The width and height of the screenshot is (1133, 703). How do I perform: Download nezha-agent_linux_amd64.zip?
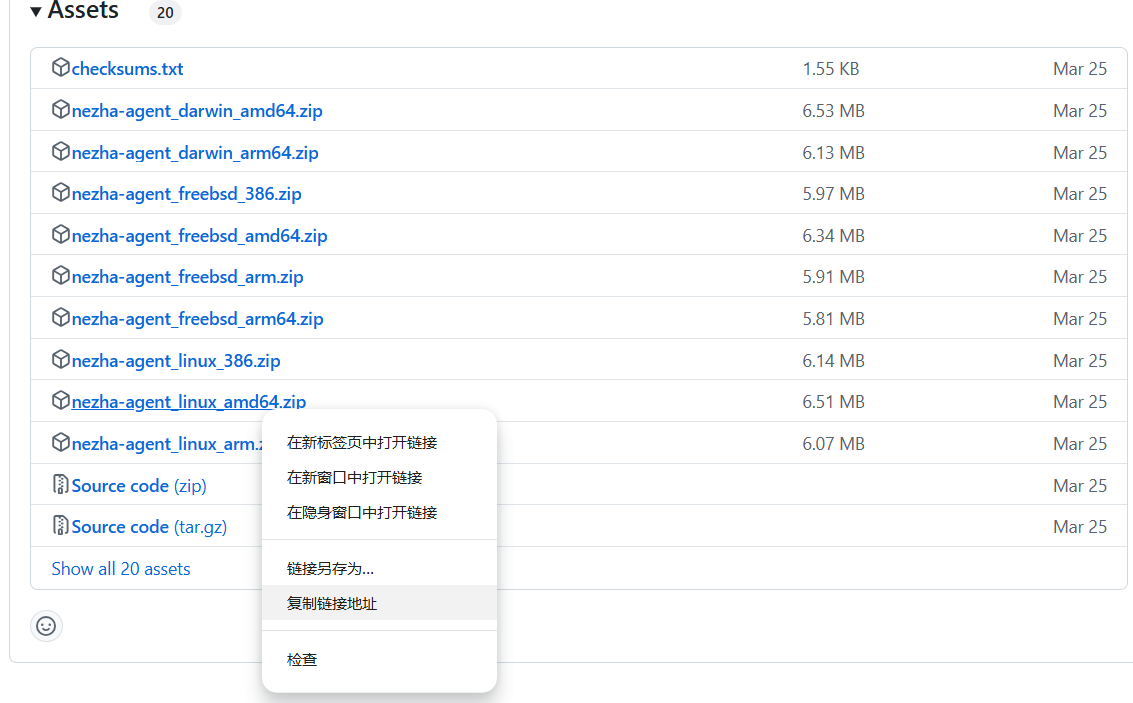point(189,402)
